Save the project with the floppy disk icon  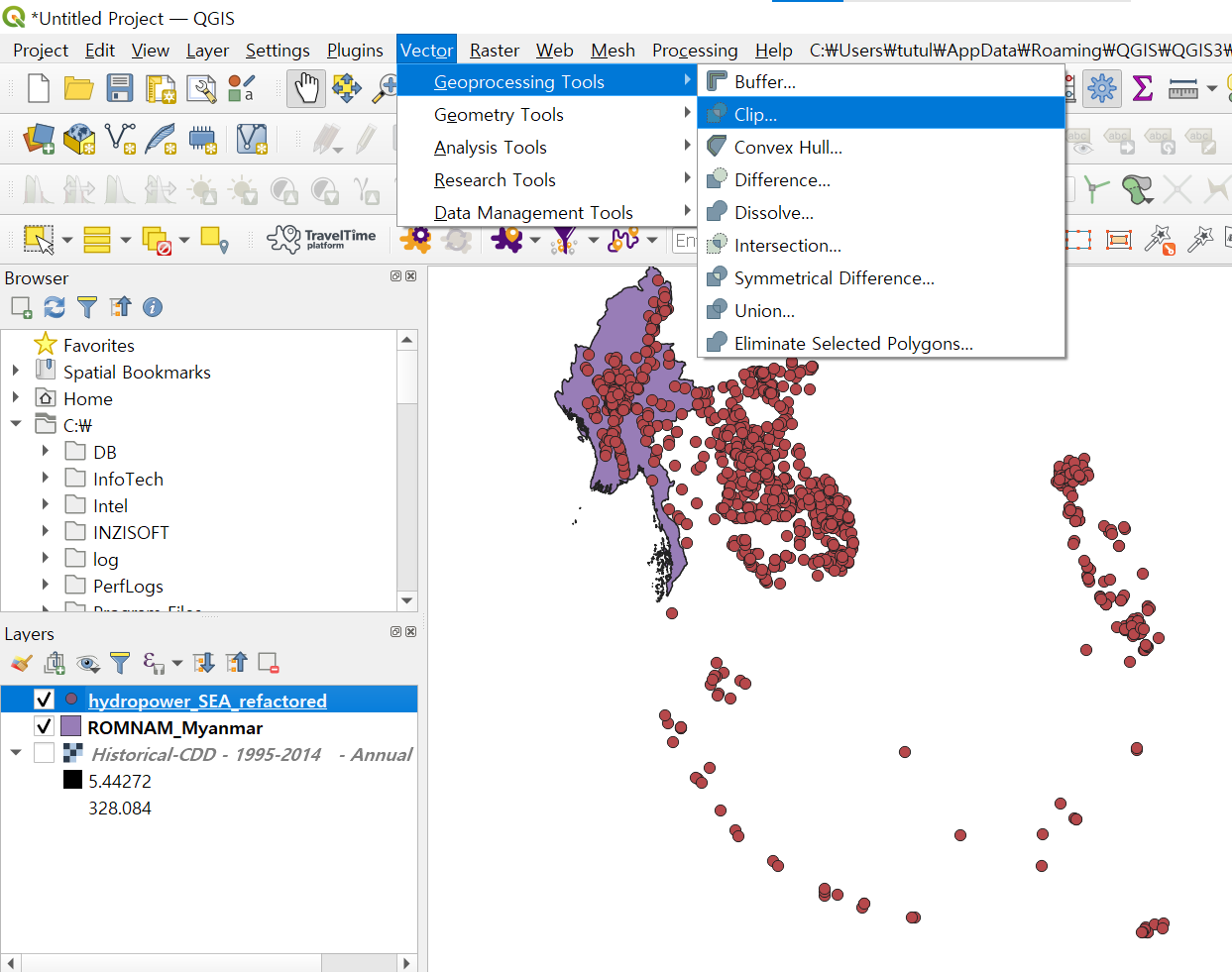(x=120, y=88)
